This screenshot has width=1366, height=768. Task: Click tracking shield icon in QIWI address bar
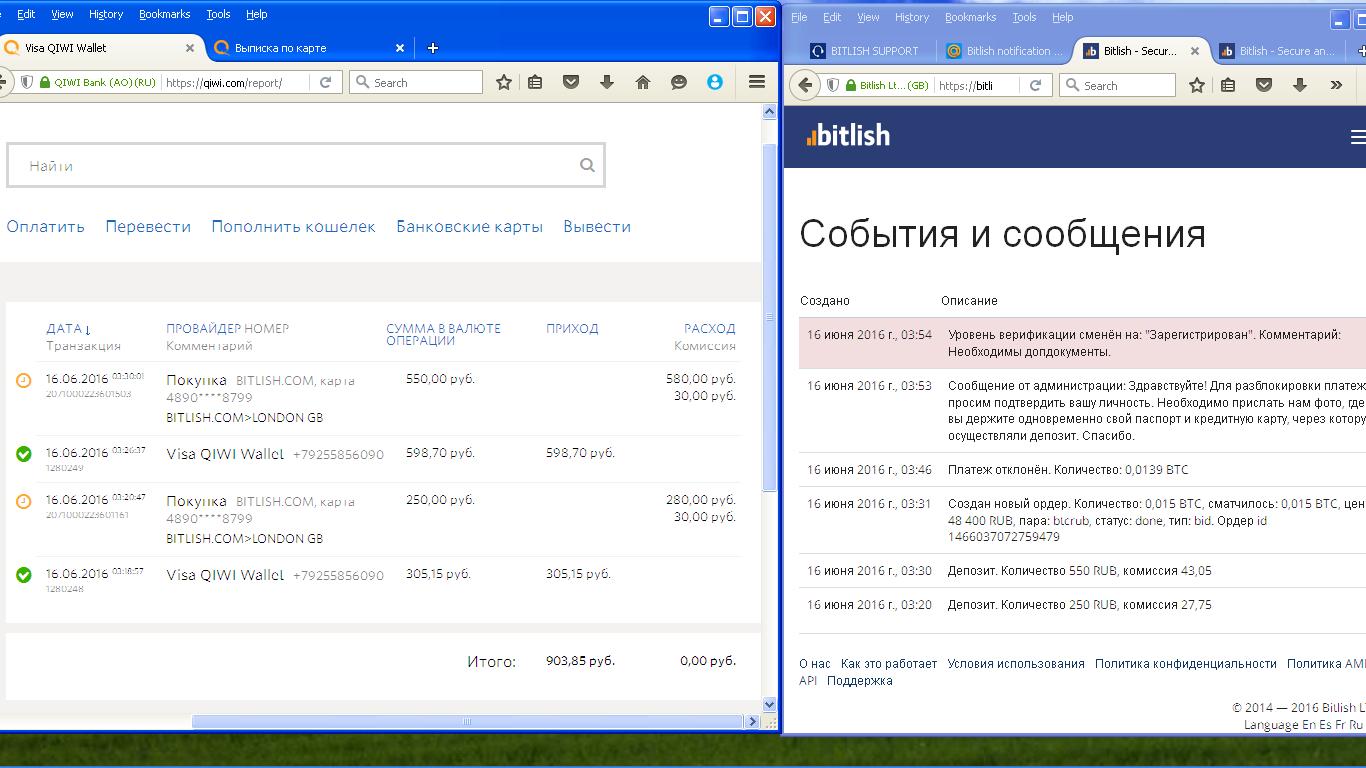[27, 82]
